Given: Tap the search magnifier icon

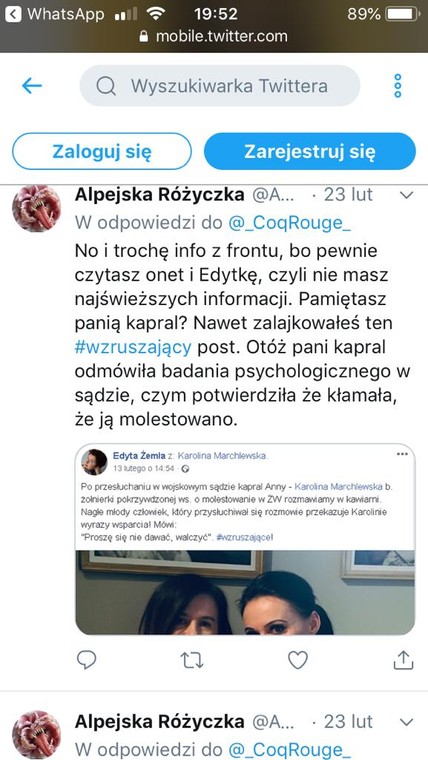Looking at the screenshot, I should click(x=106, y=86).
